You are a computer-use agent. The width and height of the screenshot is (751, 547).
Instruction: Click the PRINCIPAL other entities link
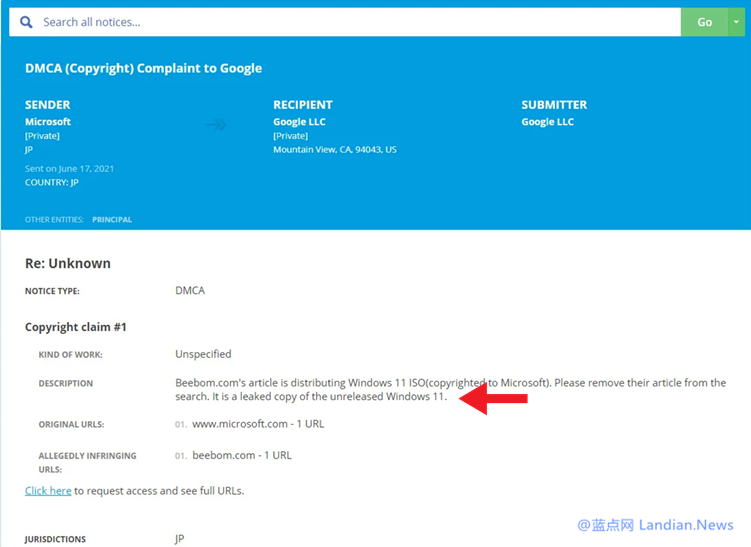[112, 219]
